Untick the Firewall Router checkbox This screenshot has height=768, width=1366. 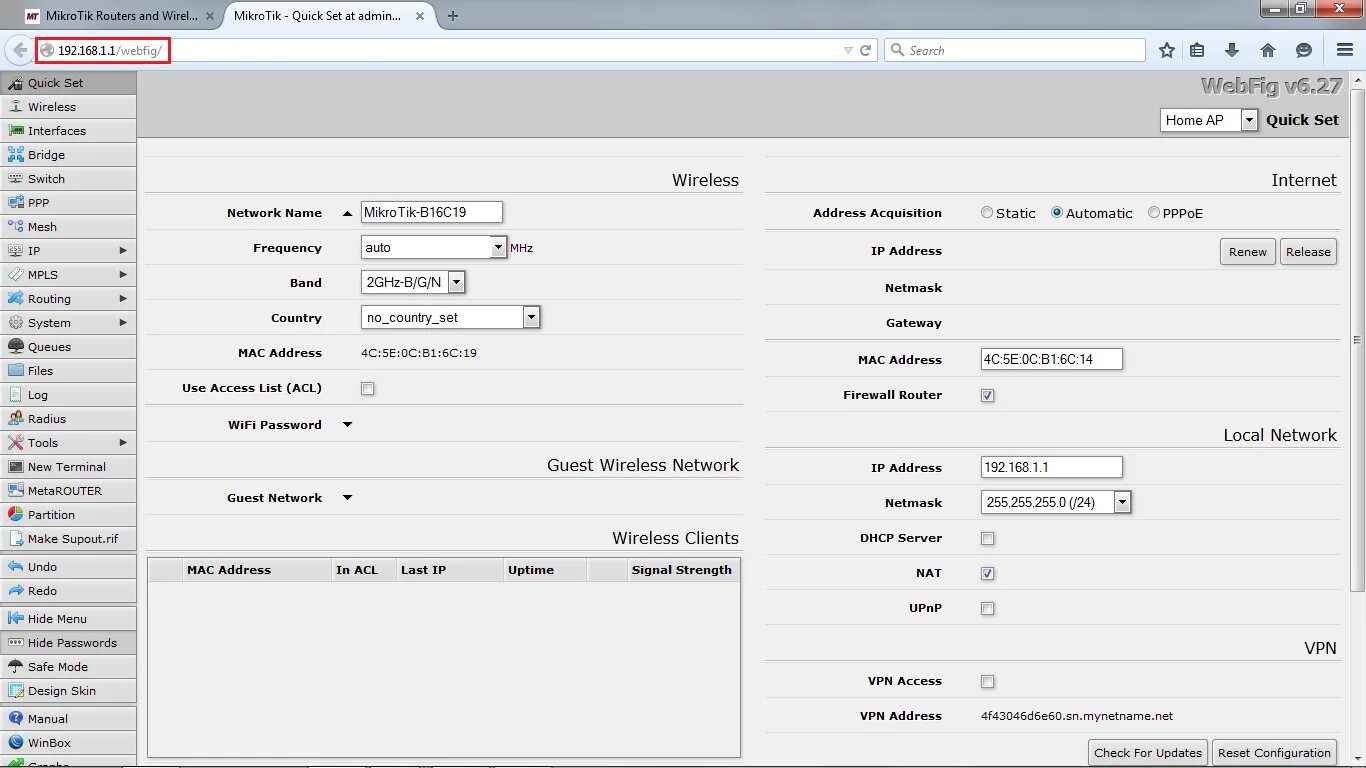[x=987, y=395]
